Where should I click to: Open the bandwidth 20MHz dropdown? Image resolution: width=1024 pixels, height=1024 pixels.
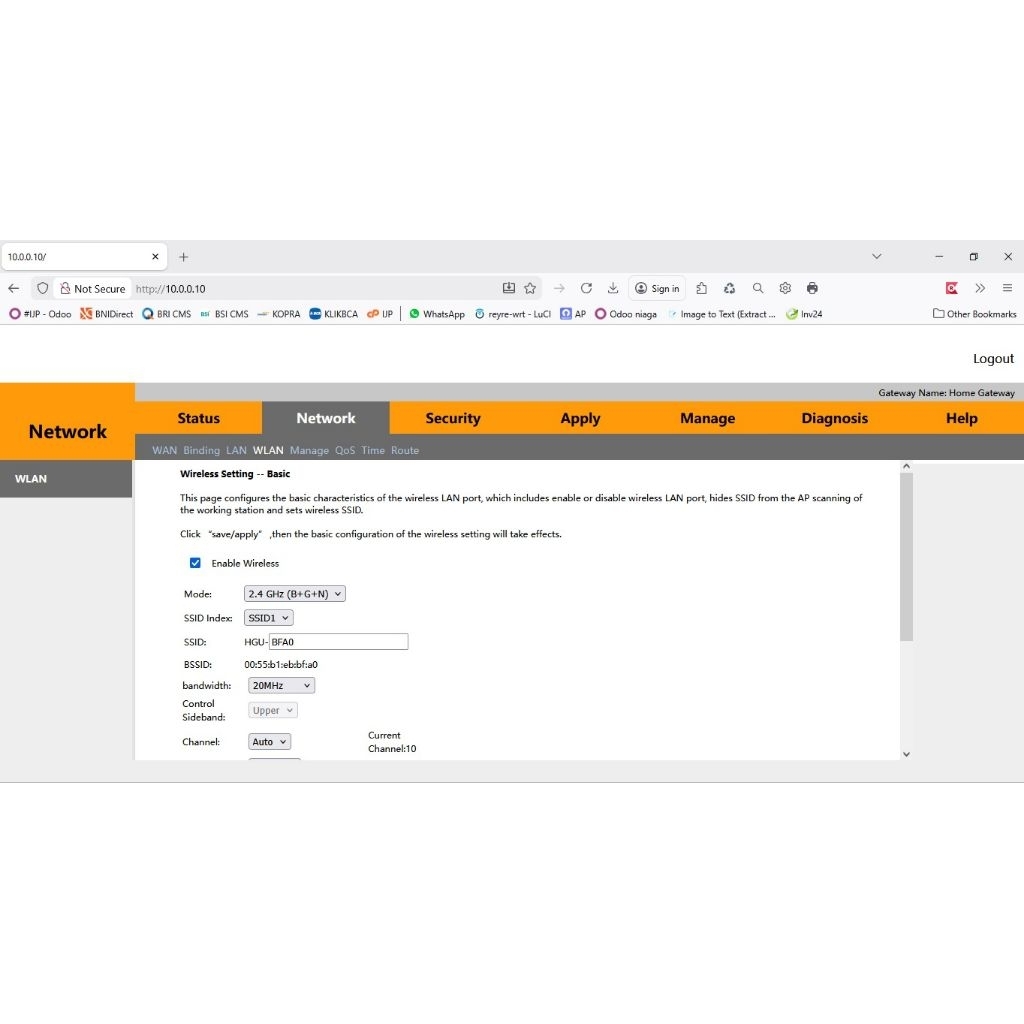[x=281, y=686]
